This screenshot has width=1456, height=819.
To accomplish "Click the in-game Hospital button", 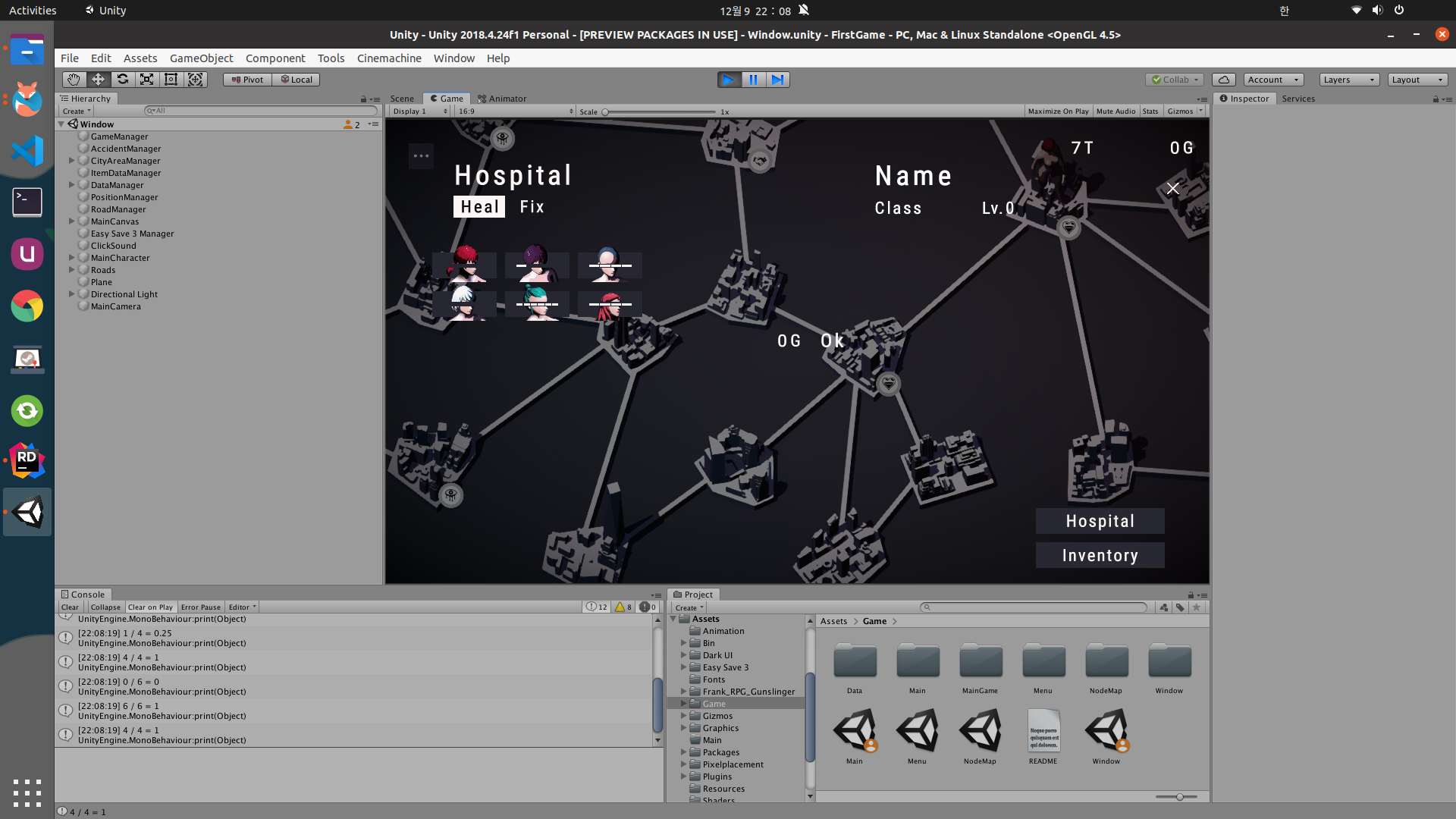I will [x=1100, y=521].
